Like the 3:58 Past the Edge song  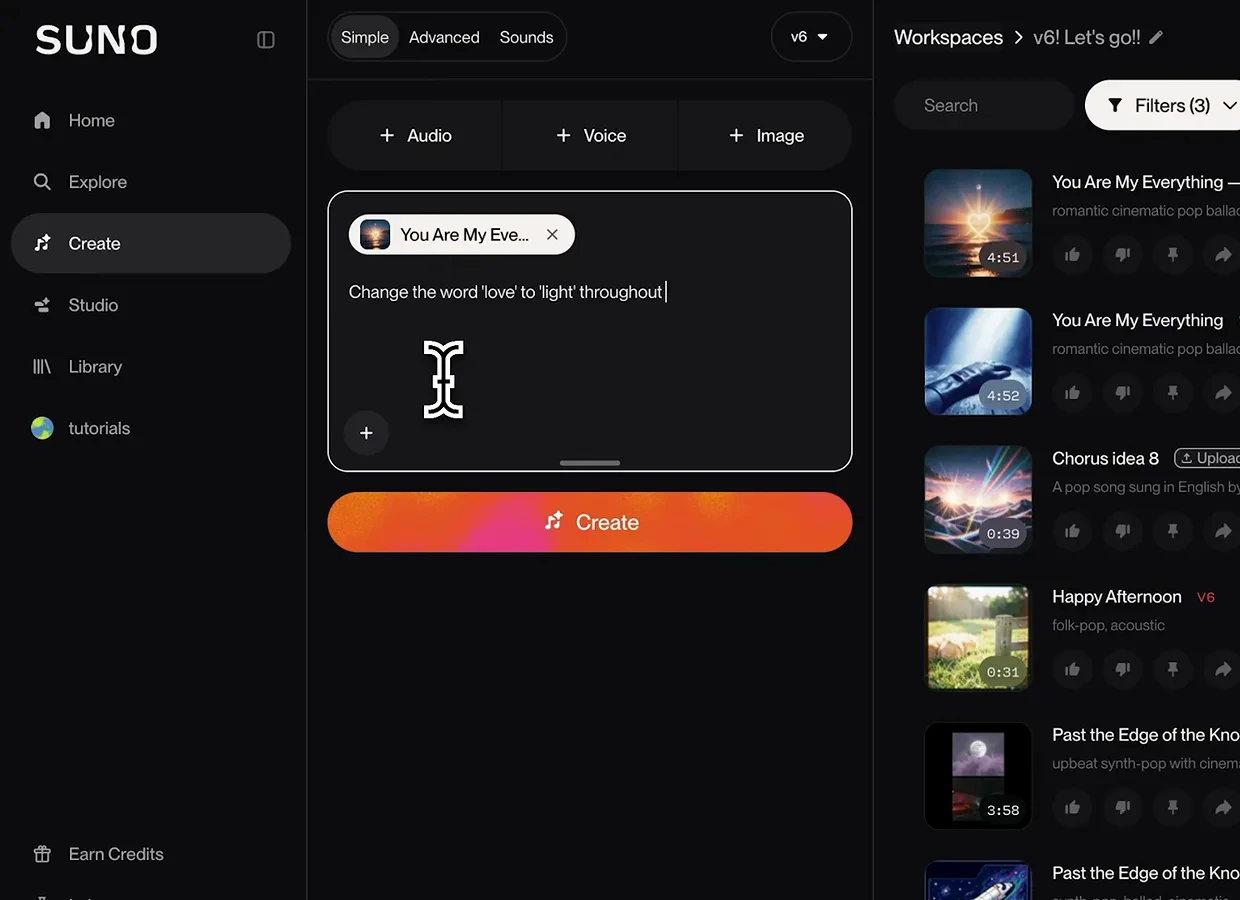pos(1072,808)
